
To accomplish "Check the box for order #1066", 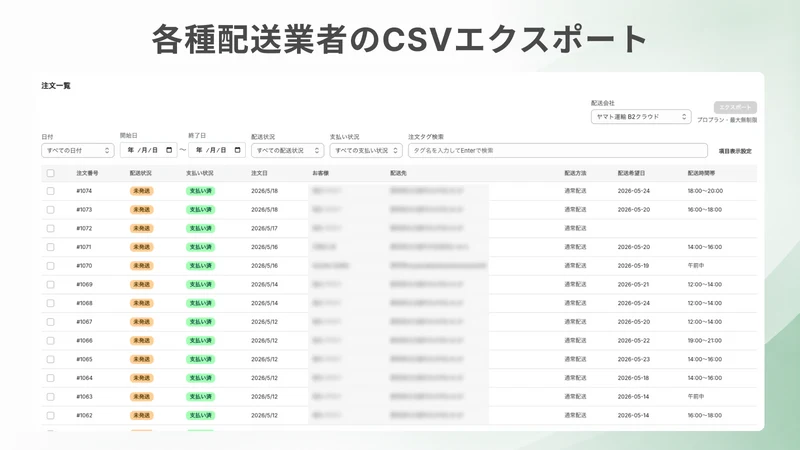I will pos(51,340).
